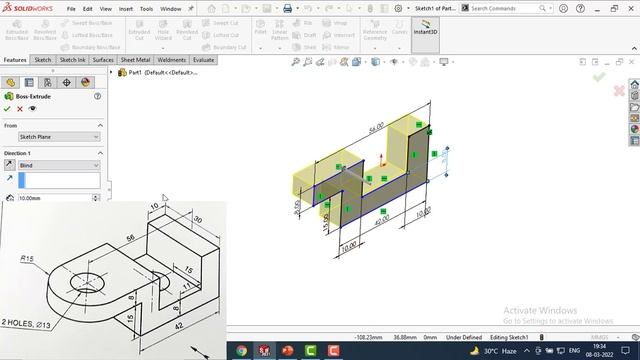Toggle the Instant3D button

tap(425, 34)
